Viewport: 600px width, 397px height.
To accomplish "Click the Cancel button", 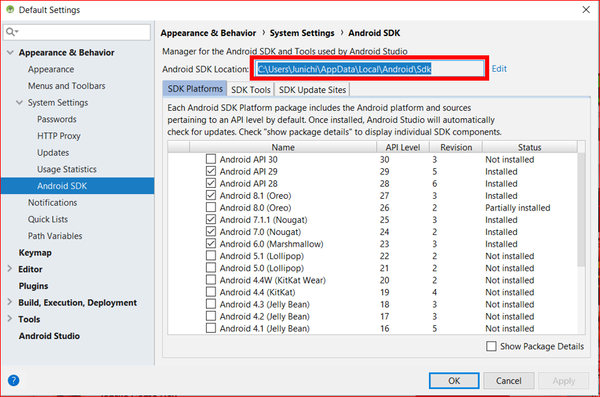I will pos(509,381).
